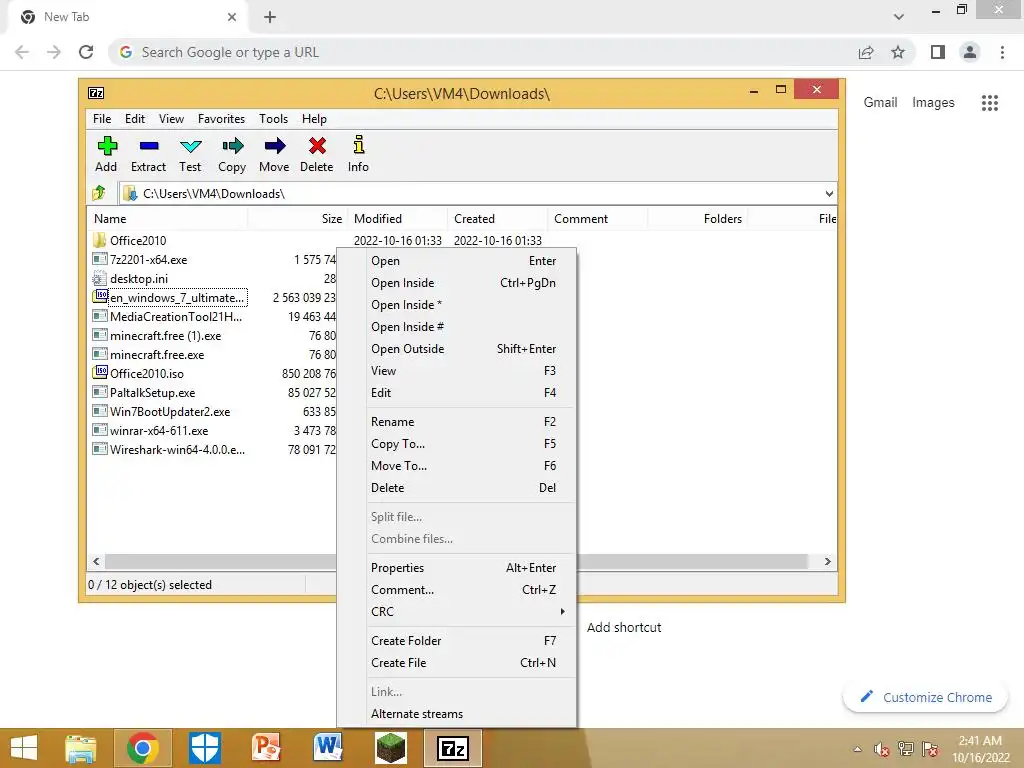Select PaltalkSetup.exe file
This screenshot has width=1024, height=768.
pos(152,392)
